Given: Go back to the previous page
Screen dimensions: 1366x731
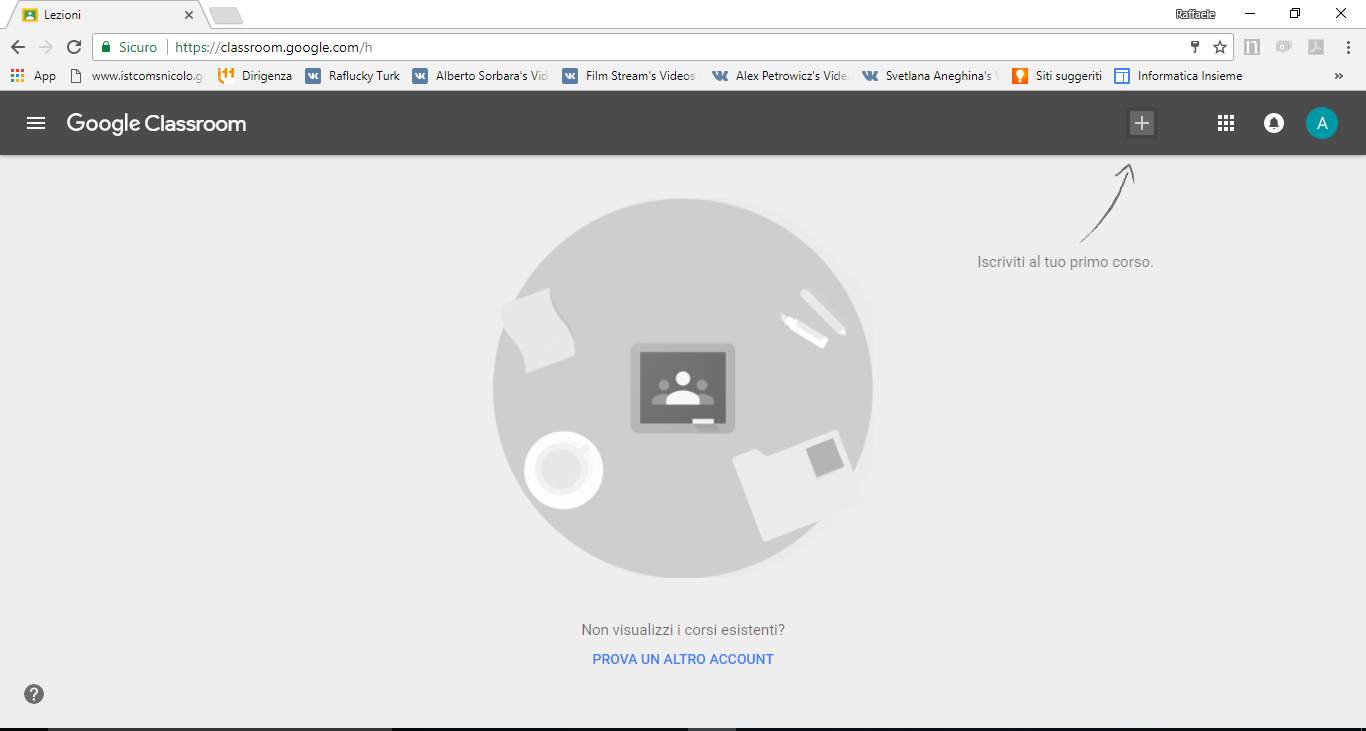Looking at the screenshot, I should 18,47.
